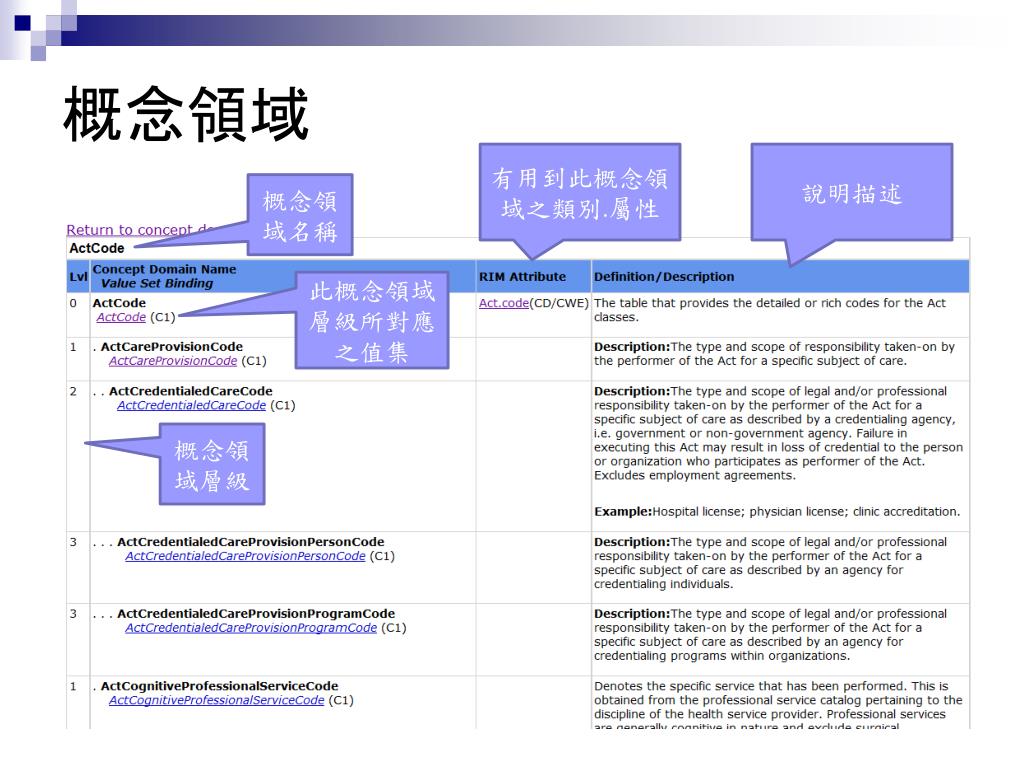The image size is (1024, 768).
Task: Open the ActCareProvisionCode value set link
Action: [x=173, y=360]
